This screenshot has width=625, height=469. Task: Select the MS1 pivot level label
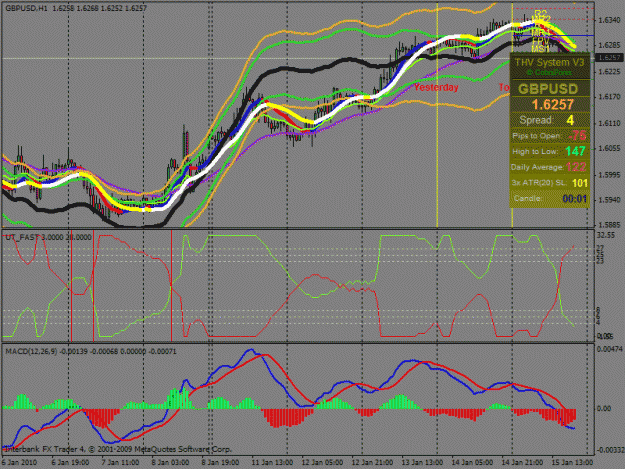pyautogui.click(x=541, y=49)
